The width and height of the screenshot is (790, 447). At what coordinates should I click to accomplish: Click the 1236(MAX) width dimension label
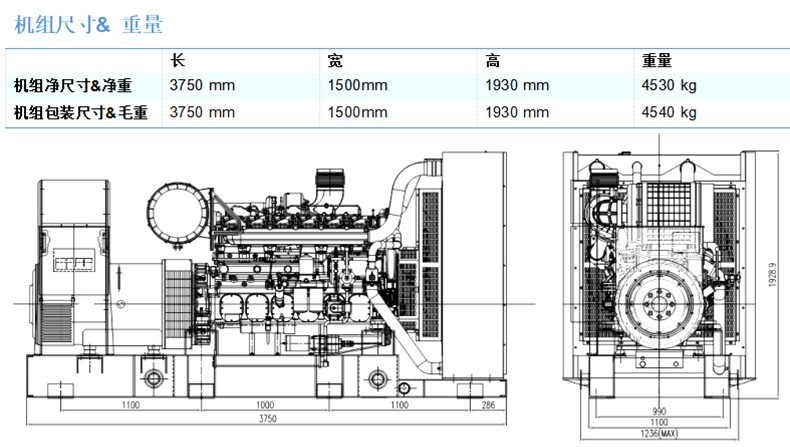(x=657, y=432)
